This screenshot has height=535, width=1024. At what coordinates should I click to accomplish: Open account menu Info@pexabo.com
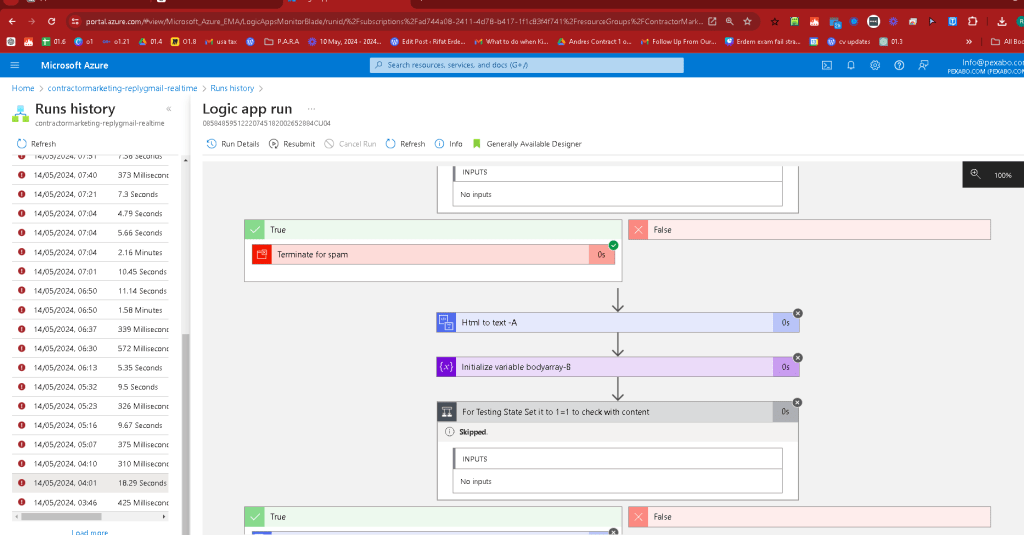[x=986, y=66]
